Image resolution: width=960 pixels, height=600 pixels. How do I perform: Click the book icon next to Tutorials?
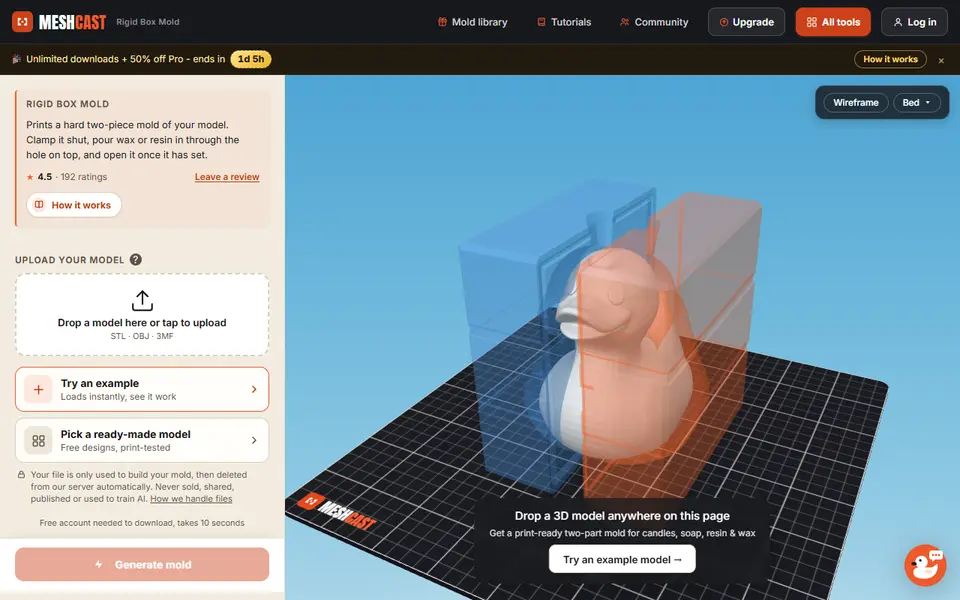(x=541, y=22)
